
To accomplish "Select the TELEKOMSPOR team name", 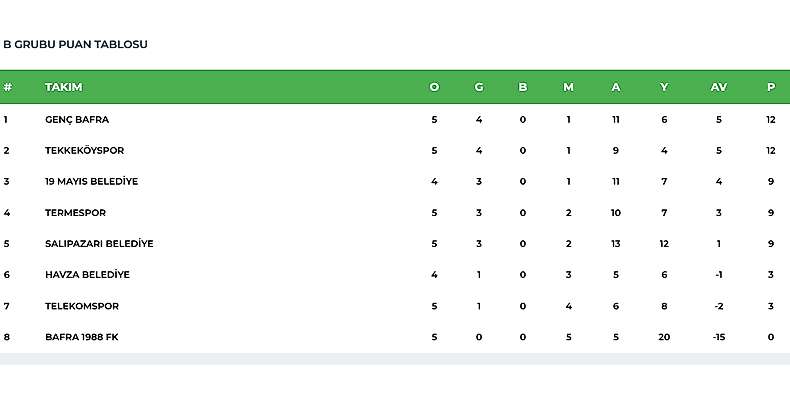I will coord(82,306).
